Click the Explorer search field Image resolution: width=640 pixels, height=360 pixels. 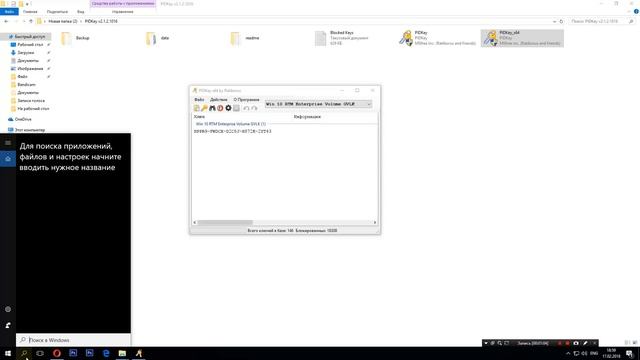(x=601, y=21)
